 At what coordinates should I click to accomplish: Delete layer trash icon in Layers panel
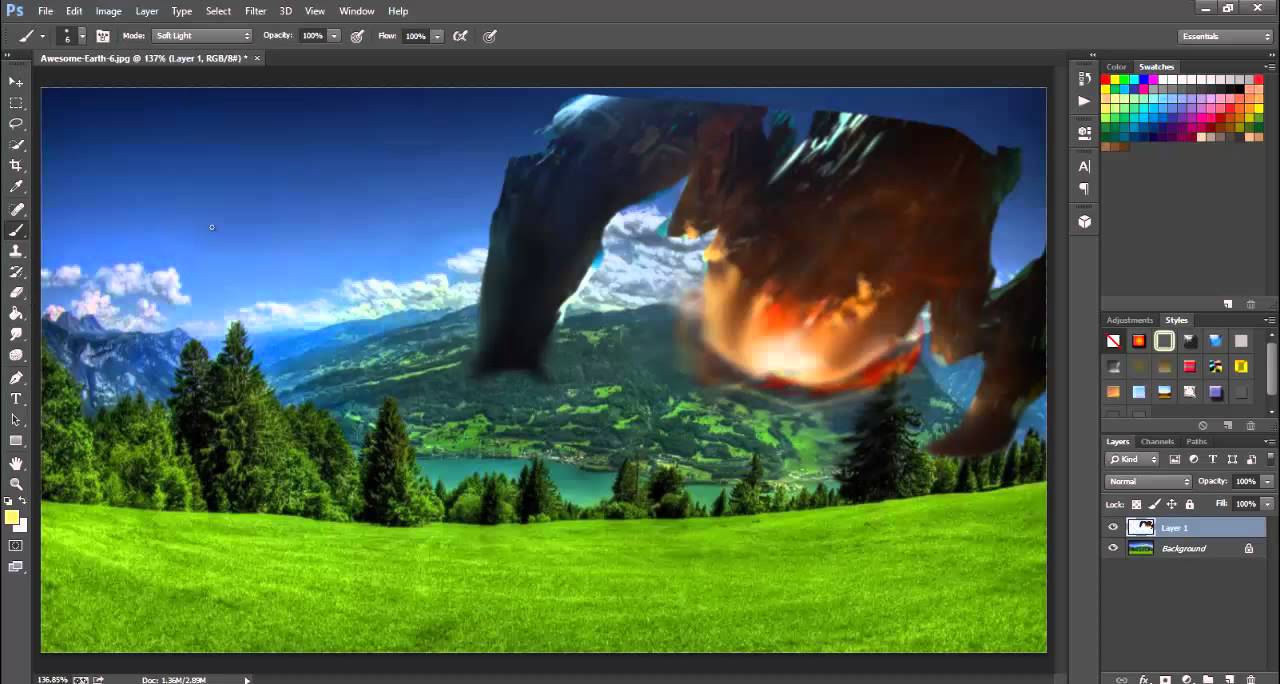pyautogui.click(x=1252, y=679)
